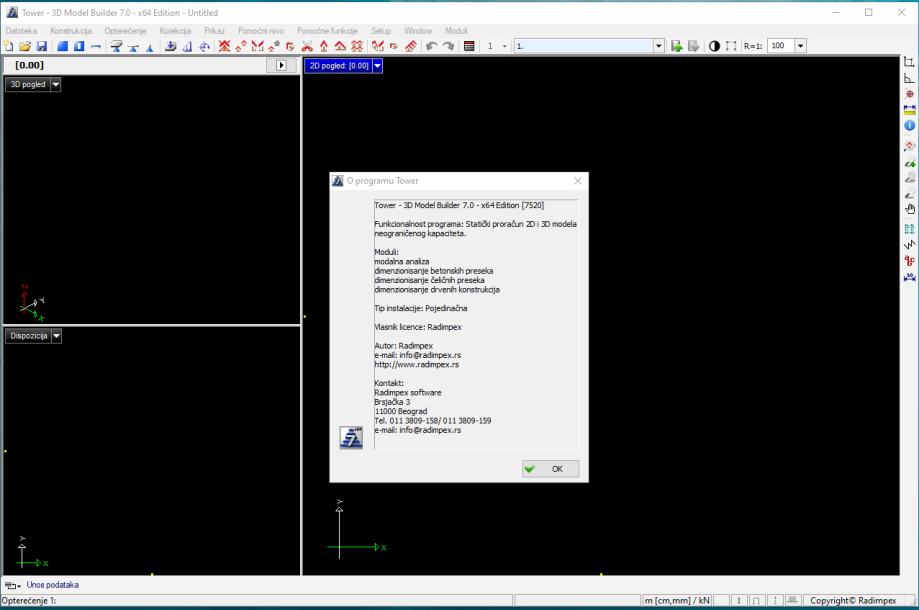Click the Redo arrow icon
The image size is (919, 610).
(448, 46)
